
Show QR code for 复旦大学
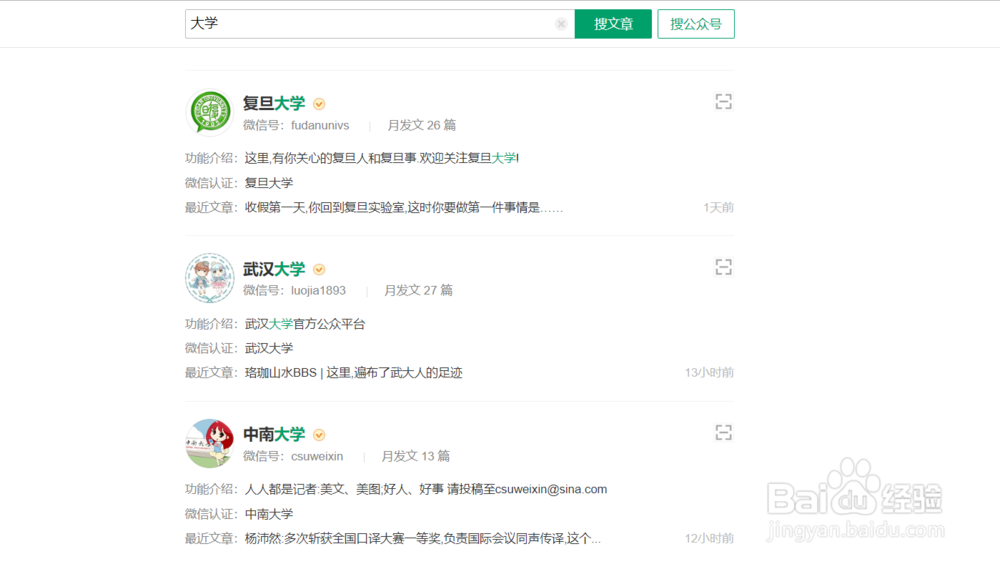pyautogui.click(x=723, y=101)
